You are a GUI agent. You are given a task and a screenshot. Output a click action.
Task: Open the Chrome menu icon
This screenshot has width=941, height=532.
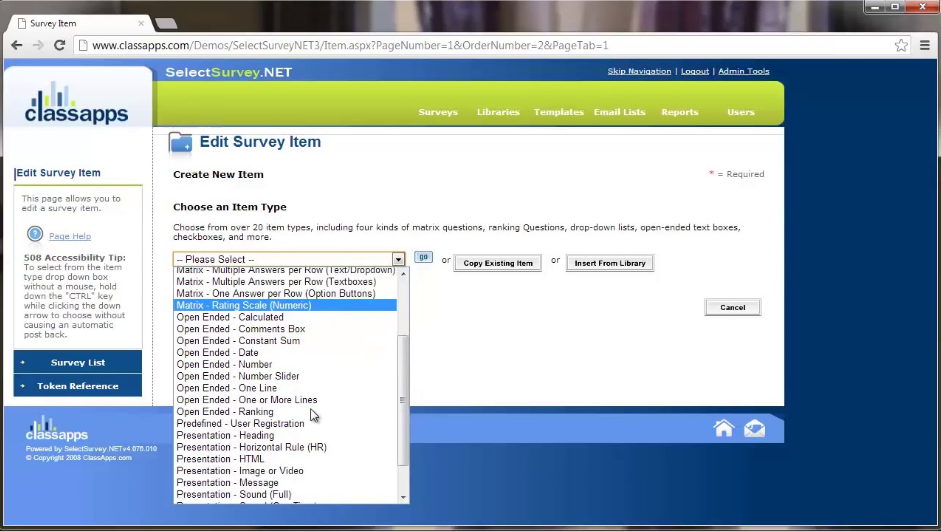(x=924, y=45)
